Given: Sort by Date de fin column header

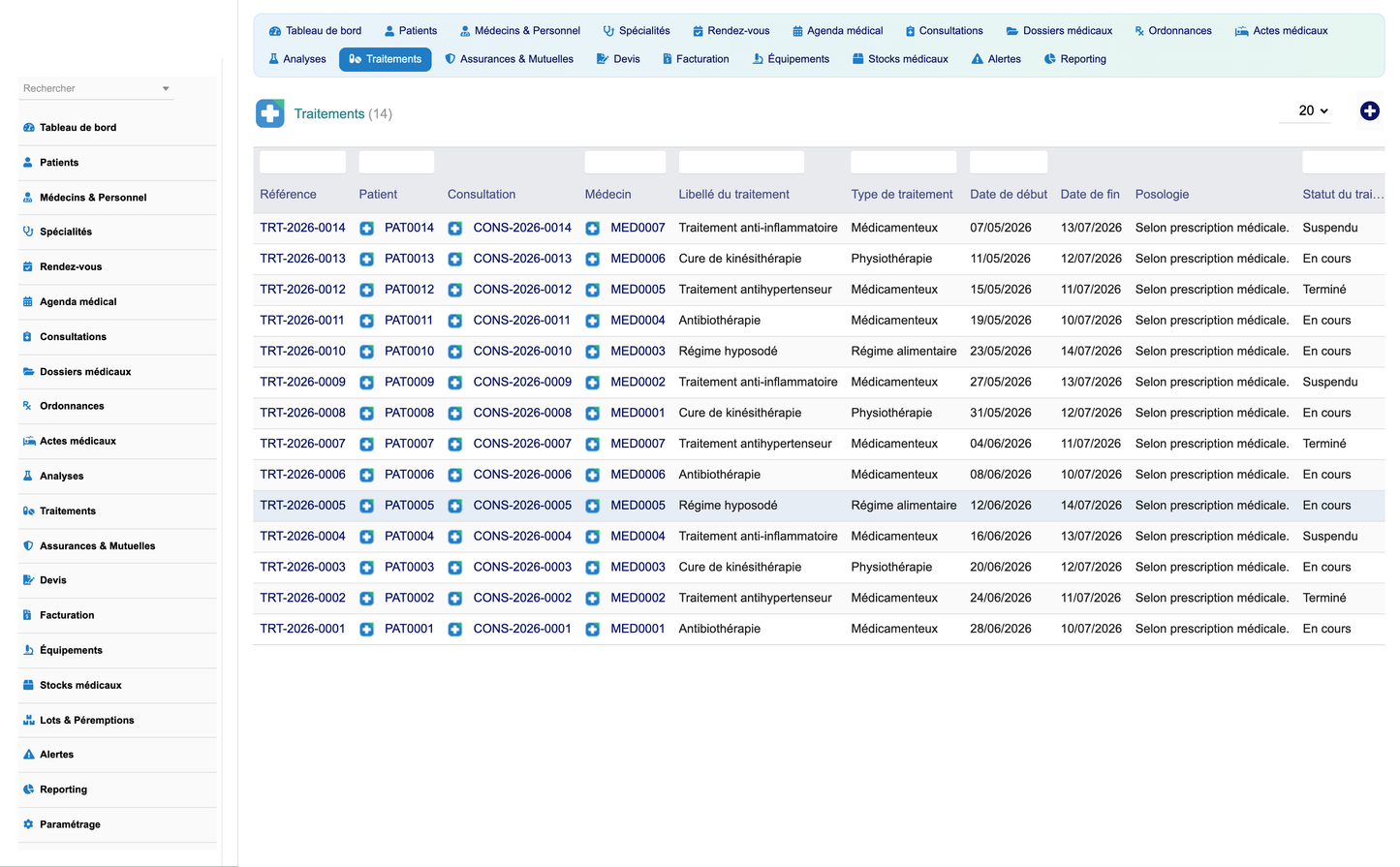Looking at the screenshot, I should pyautogui.click(x=1090, y=195).
